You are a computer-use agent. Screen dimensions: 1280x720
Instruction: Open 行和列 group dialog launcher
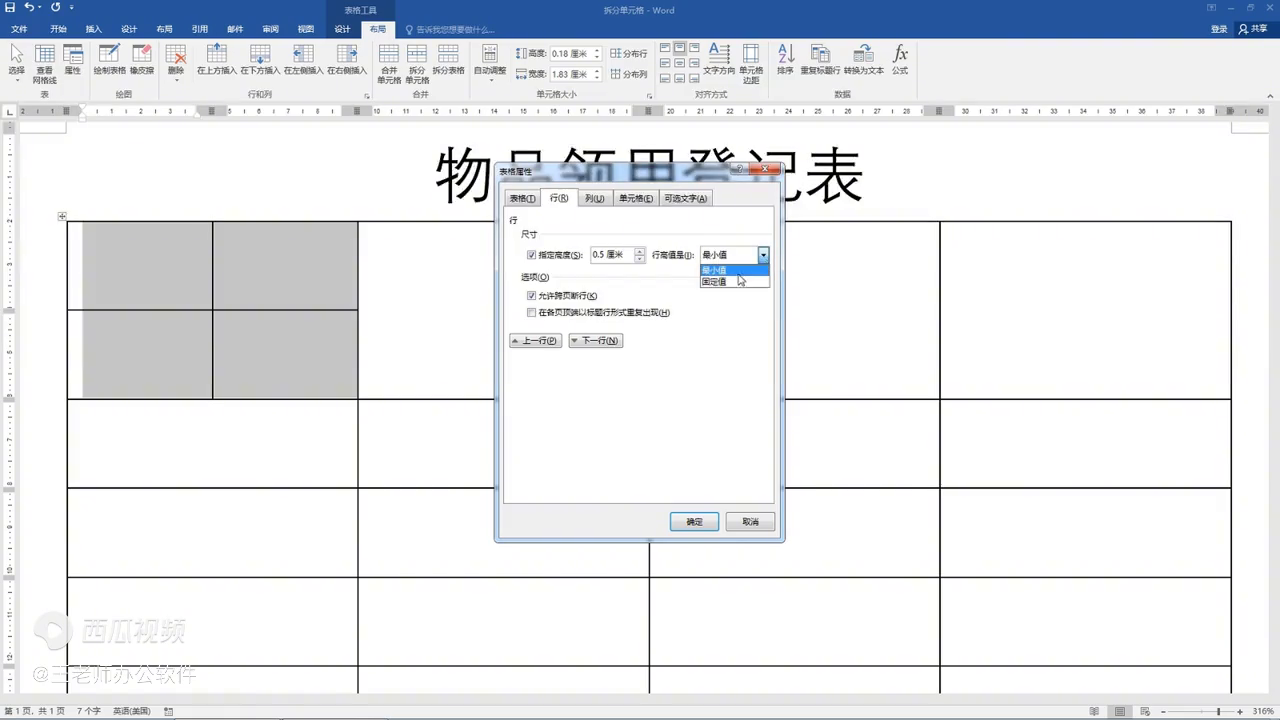click(367, 96)
